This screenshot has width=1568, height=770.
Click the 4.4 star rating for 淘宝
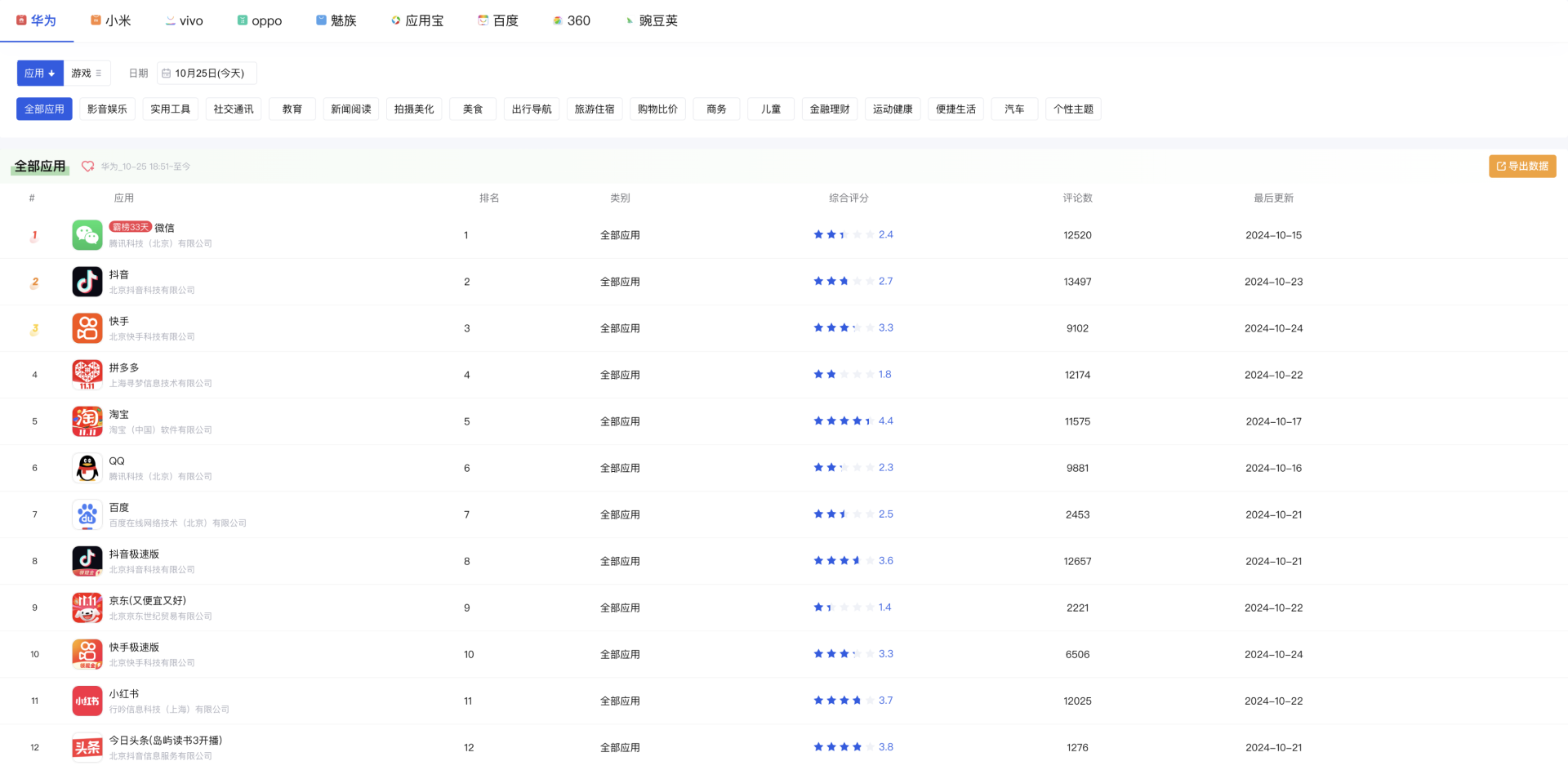click(x=853, y=421)
